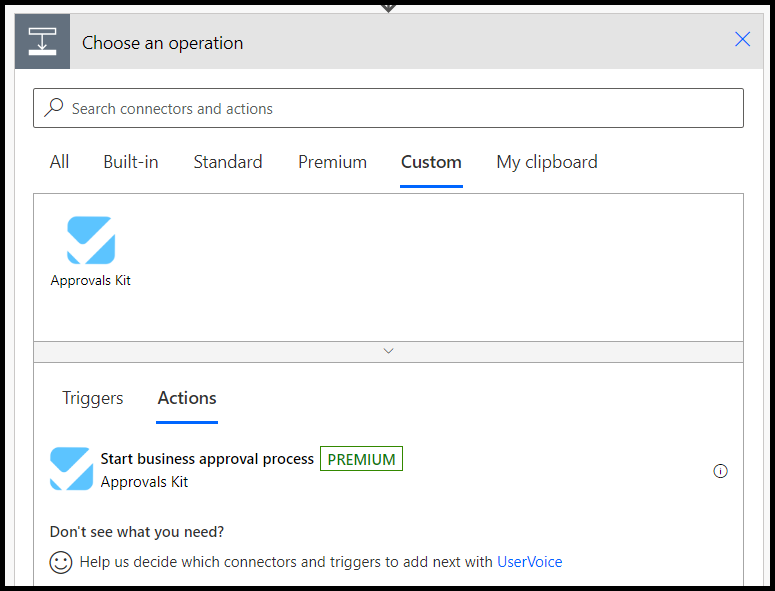Screen dimensions: 775x591
Task: Select the Actions tab
Action: (187, 398)
